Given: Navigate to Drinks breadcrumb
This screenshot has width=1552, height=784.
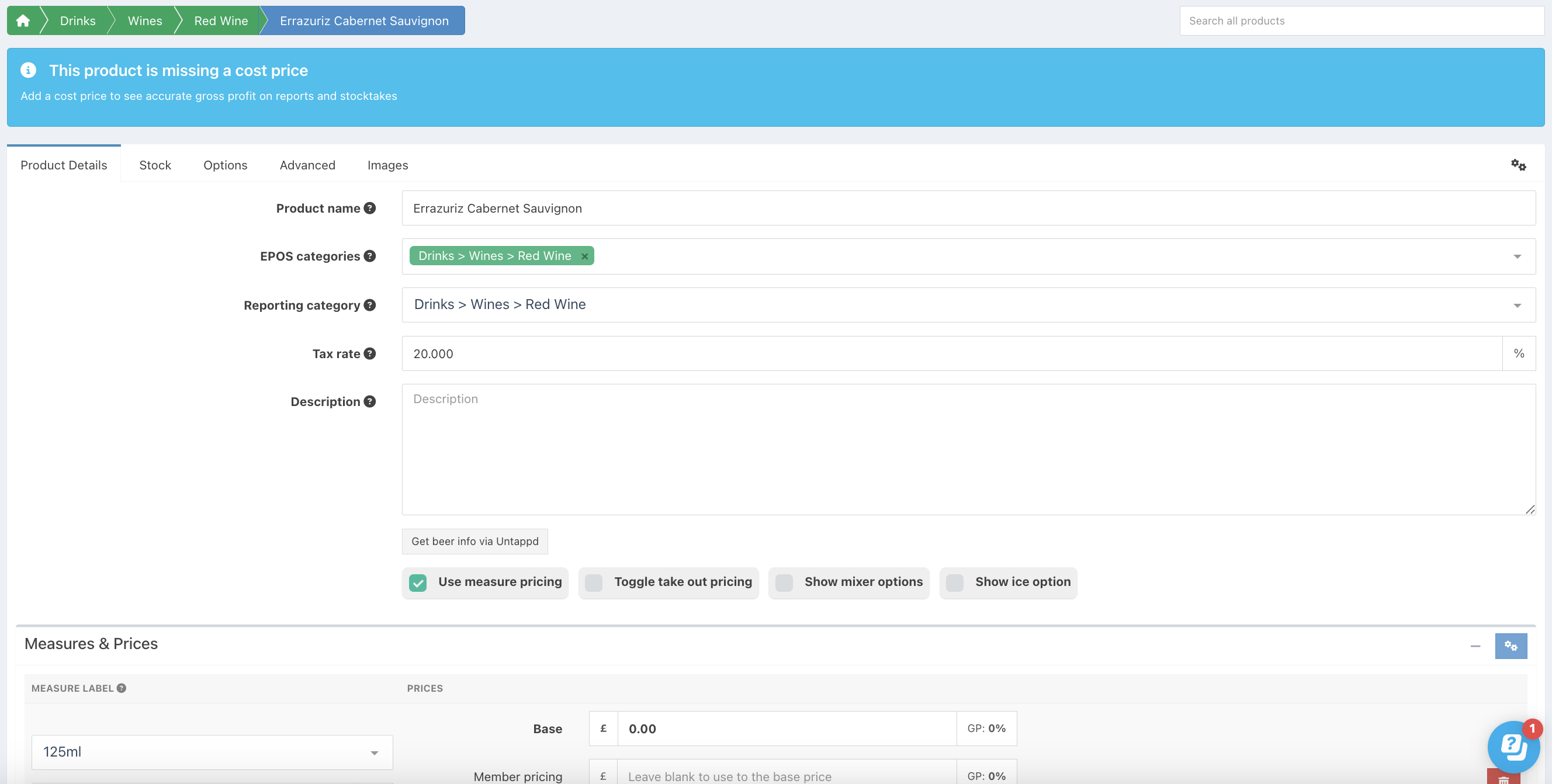Looking at the screenshot, I should point(78,20).
